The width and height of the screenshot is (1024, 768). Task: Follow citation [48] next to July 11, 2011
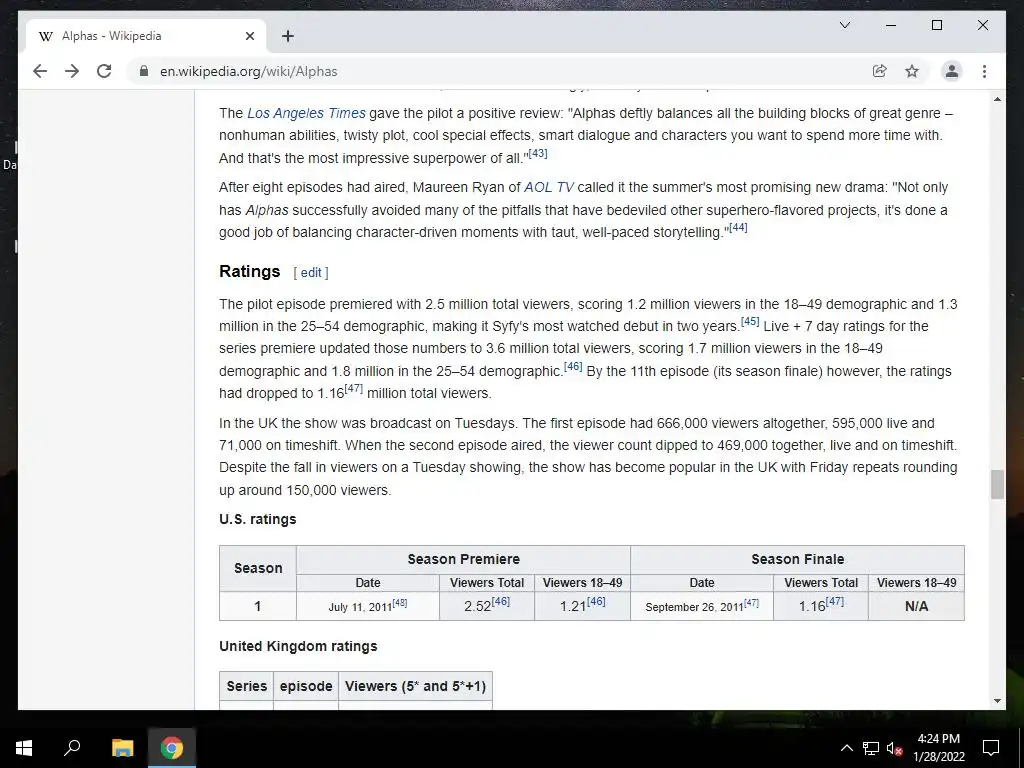point(400,603)
